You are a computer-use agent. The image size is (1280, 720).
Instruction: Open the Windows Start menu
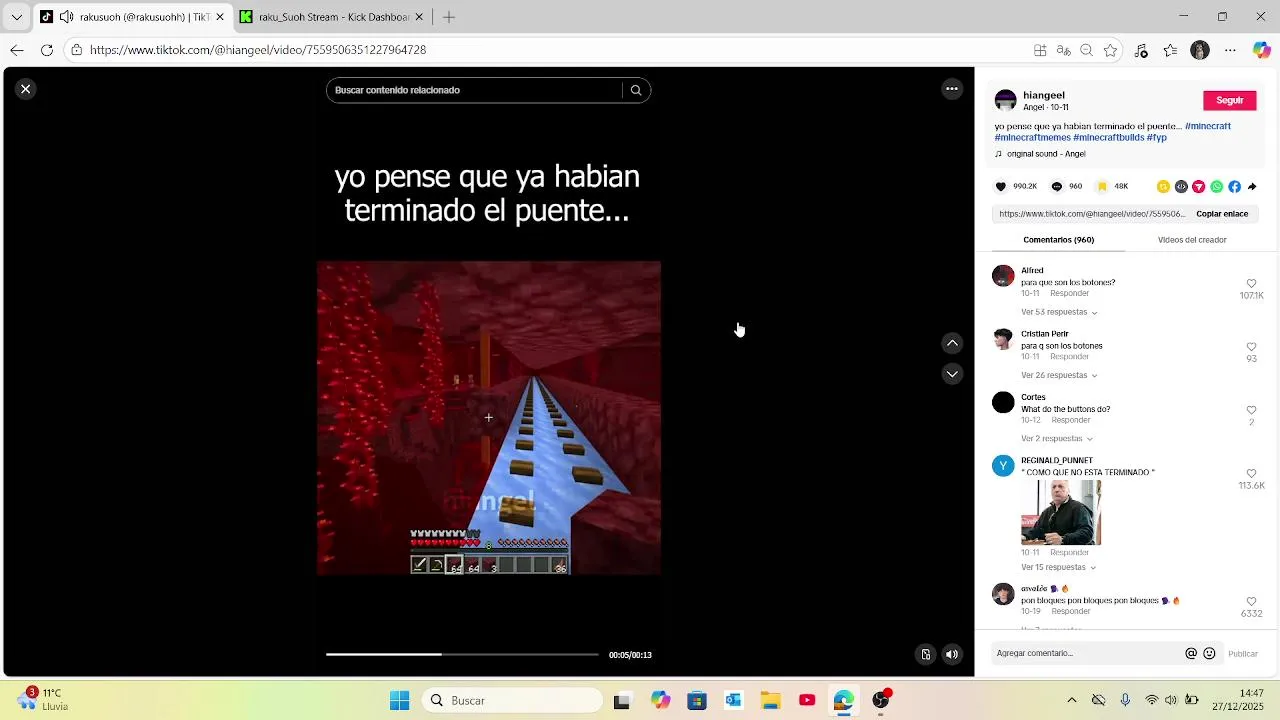click(x=399, y=700)
